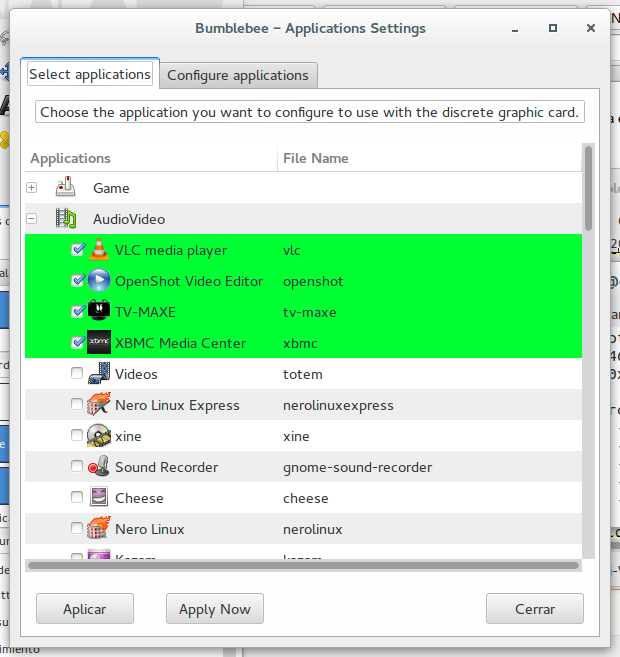Click the Nero Linux Express icon
This screenshot has height=657, width=620.
pos(98,405)
